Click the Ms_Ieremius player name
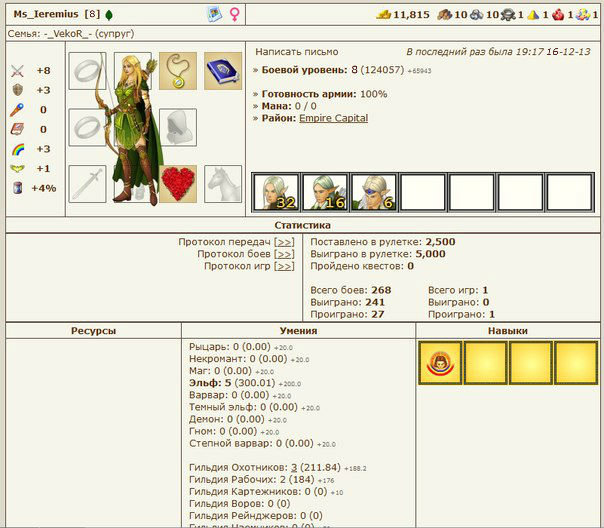The image size is (604, 528). point(46,14)
